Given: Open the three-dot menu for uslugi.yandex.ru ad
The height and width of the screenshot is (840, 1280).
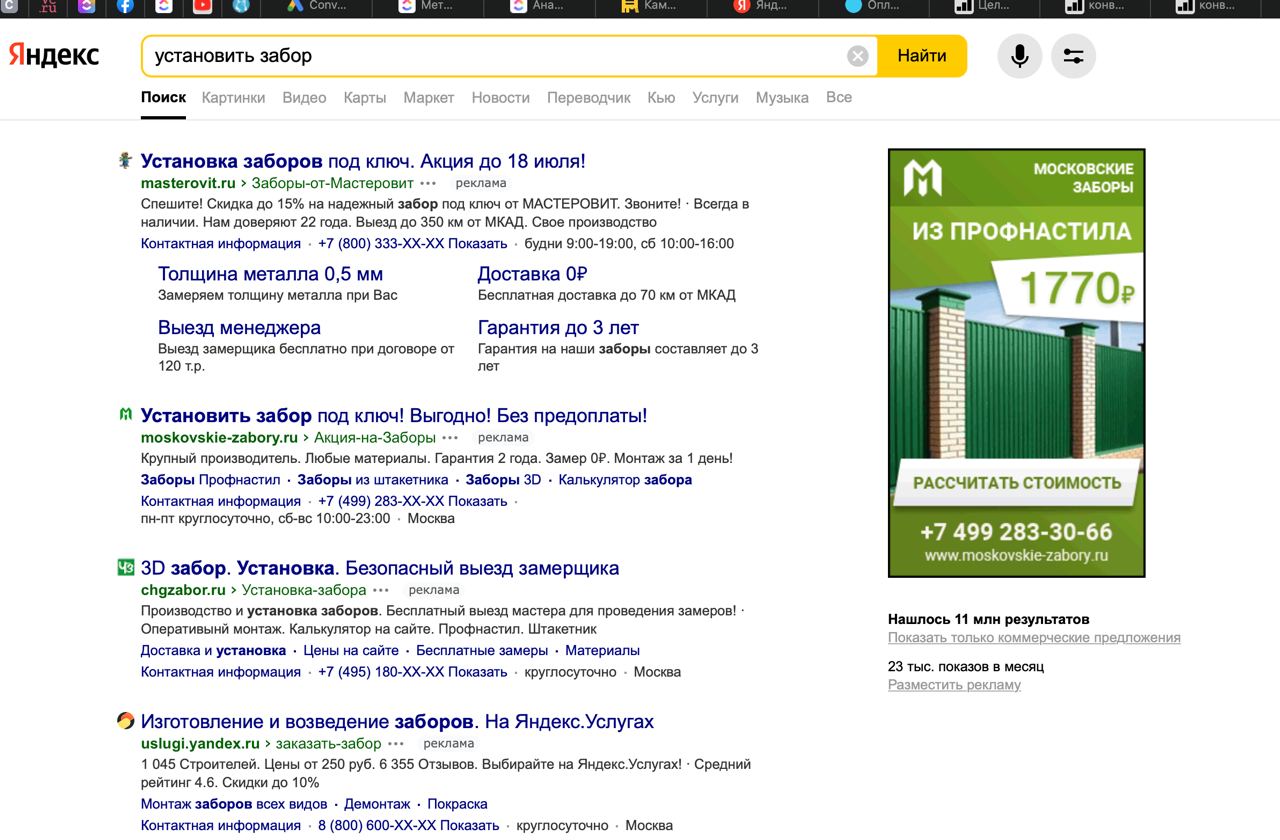Looking at the screenshot, I should point(396,744).
